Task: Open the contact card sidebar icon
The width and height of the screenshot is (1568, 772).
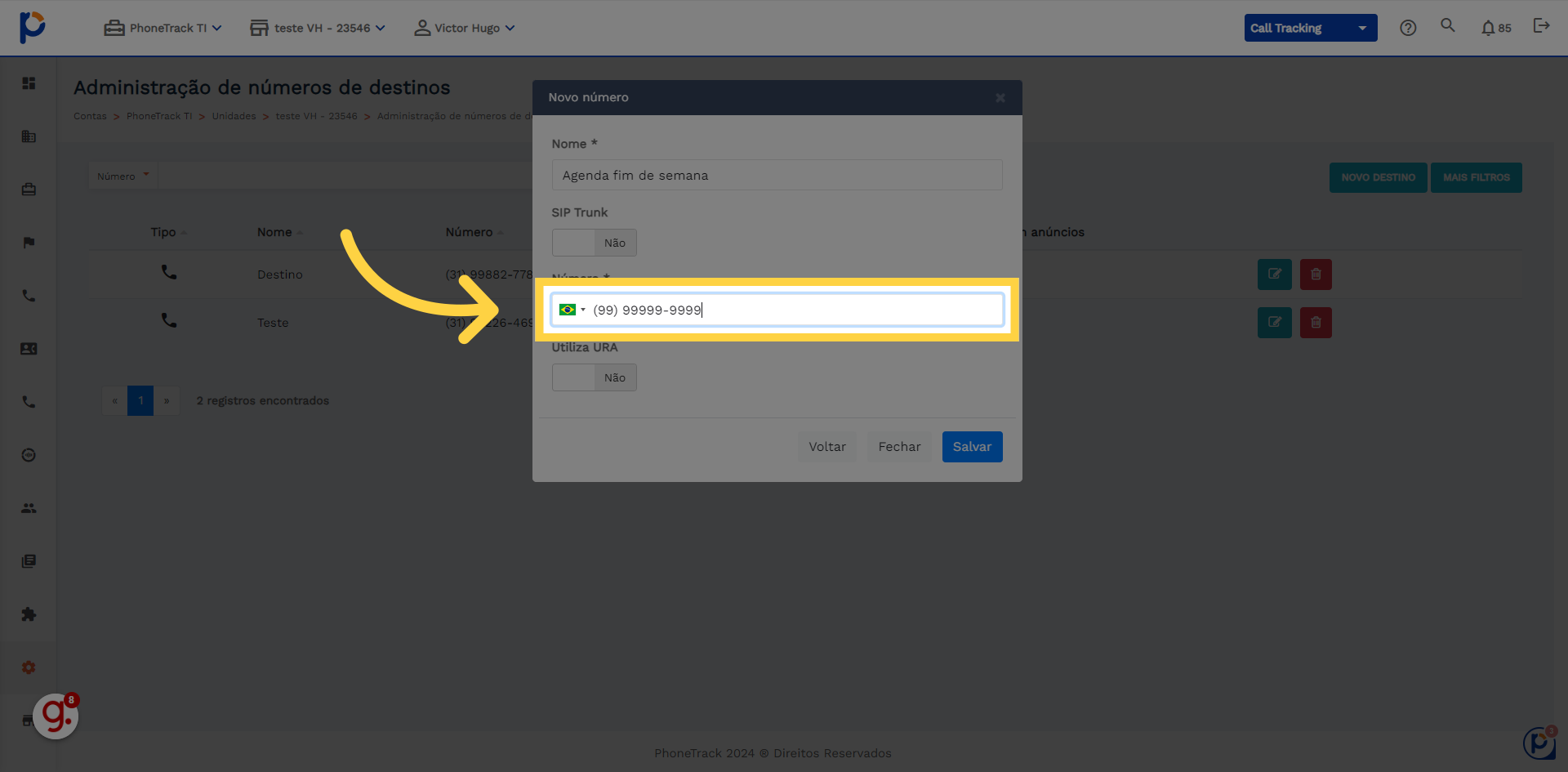Action: pyautogui.click(x=29, y=349)
